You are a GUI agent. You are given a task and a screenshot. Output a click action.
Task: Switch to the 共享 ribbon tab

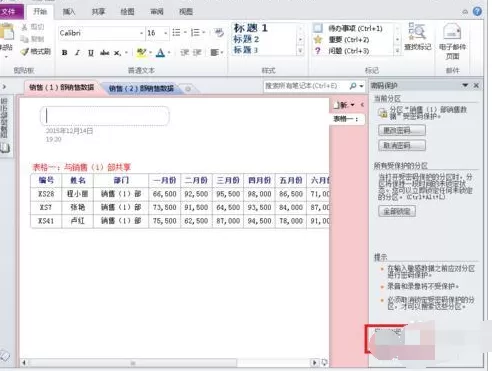[98, 12]
